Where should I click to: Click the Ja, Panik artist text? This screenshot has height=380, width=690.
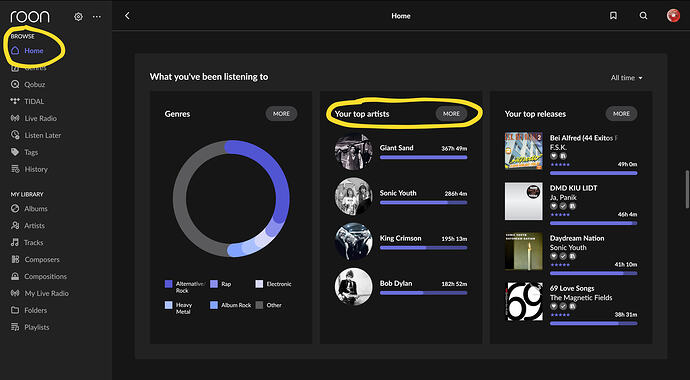(563, 197)
